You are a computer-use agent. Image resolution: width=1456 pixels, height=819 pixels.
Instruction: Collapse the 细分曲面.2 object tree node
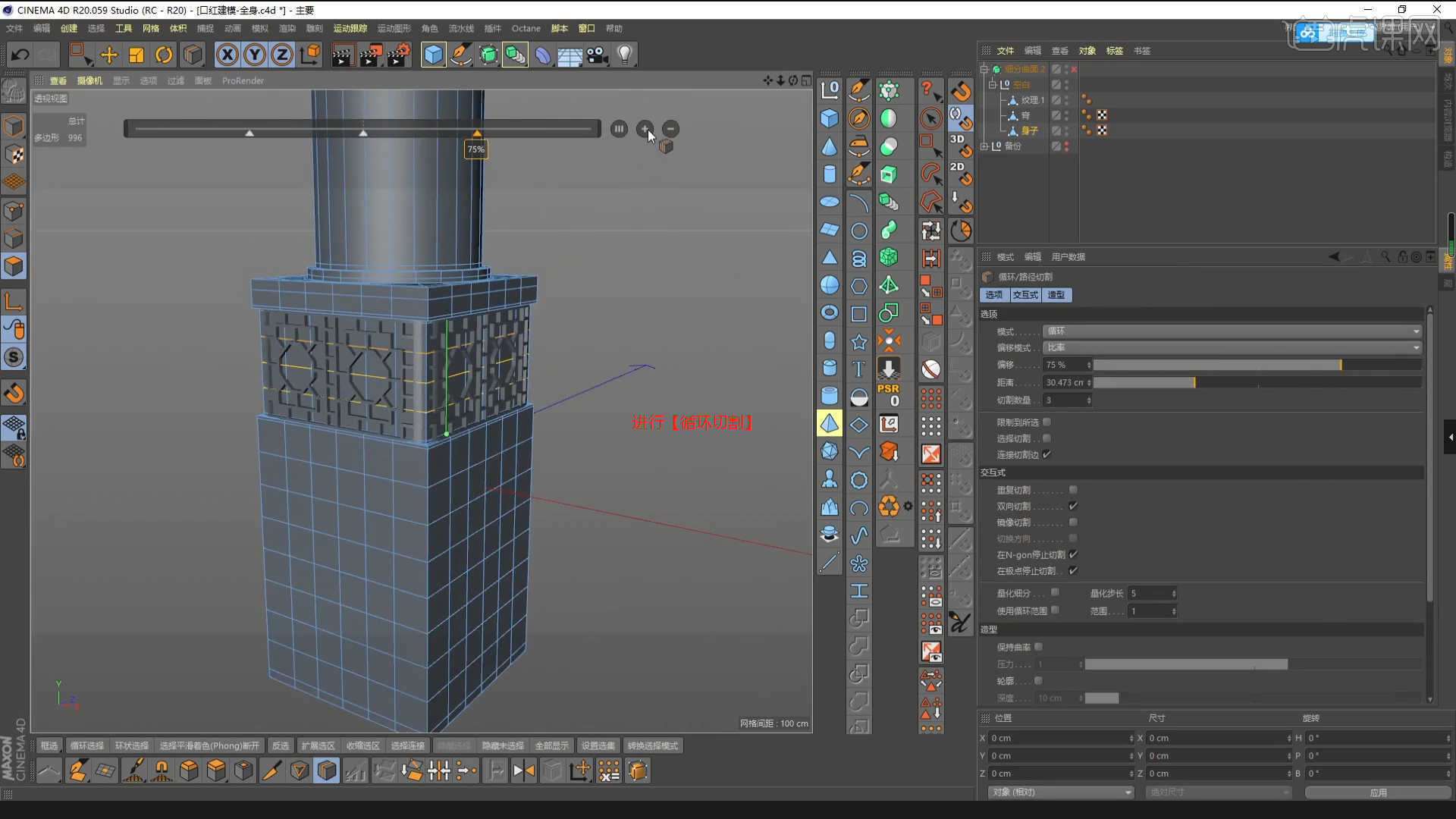coord(984,69)
